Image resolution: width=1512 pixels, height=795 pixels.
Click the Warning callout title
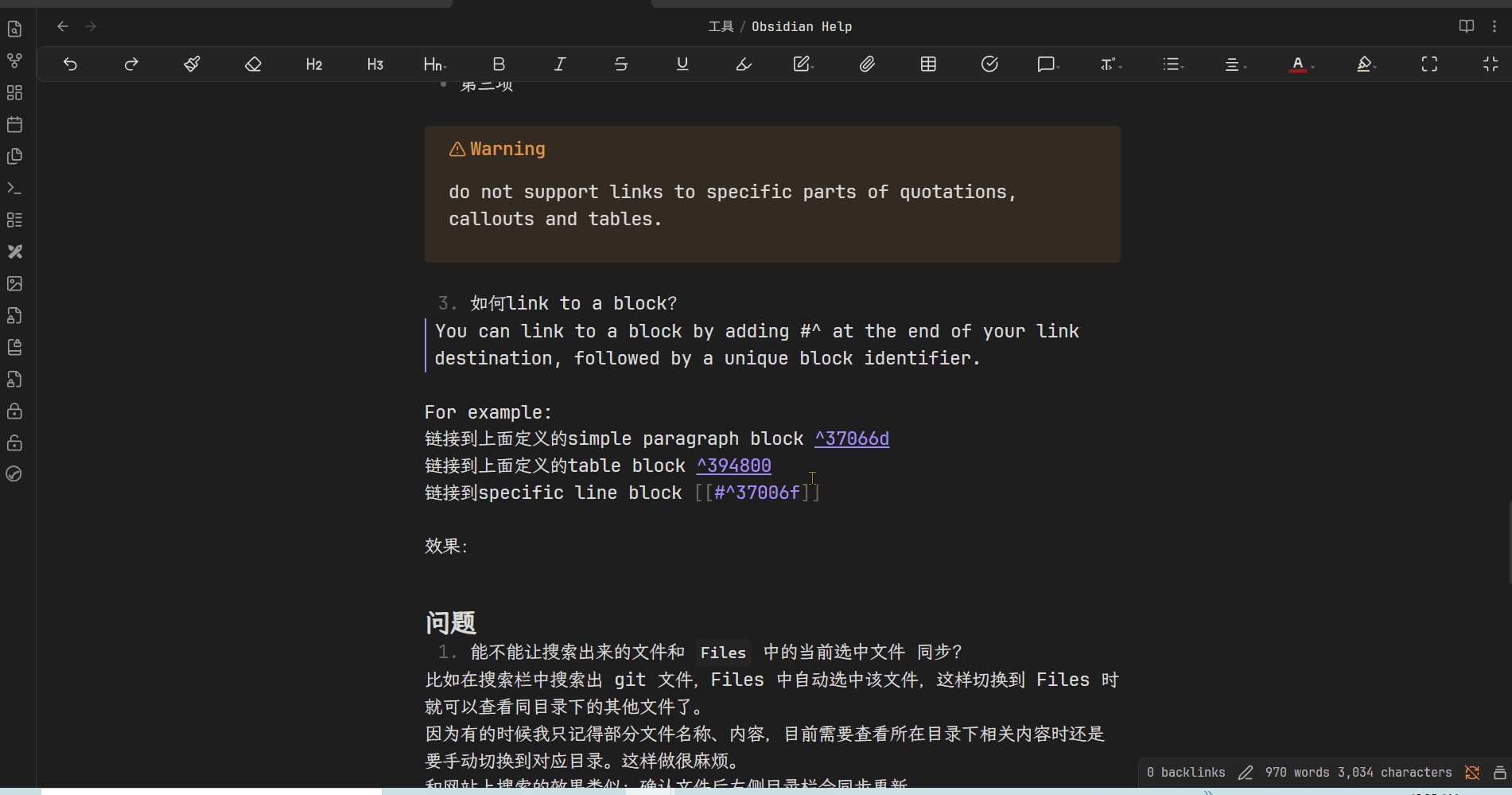point(507,150)
